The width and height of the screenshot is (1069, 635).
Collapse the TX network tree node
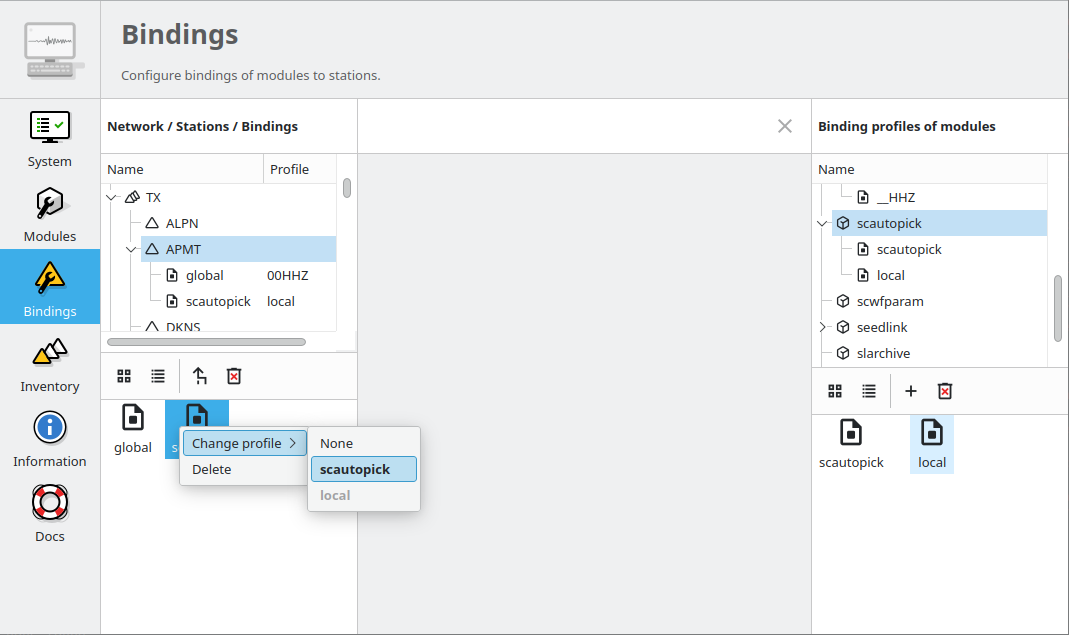112,198
